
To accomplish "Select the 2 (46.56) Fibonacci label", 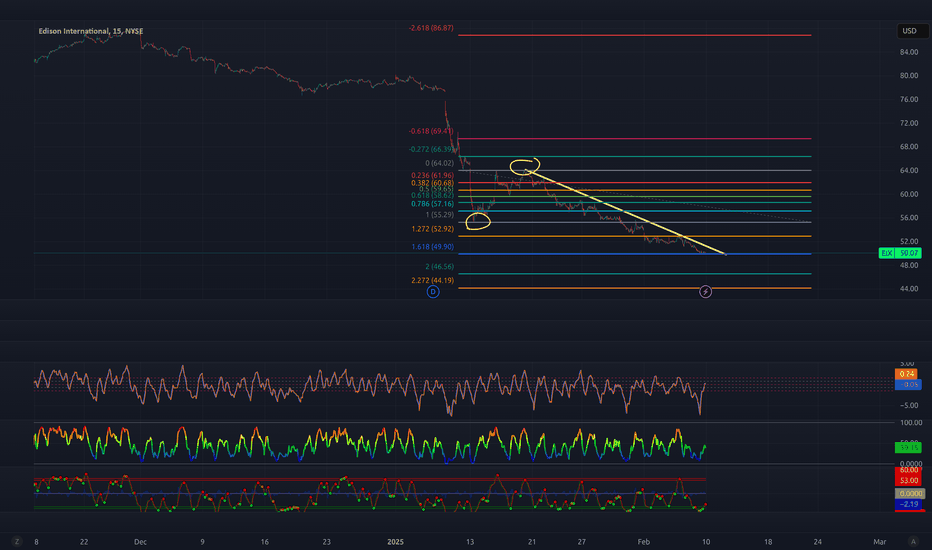I will click(439, 267).
